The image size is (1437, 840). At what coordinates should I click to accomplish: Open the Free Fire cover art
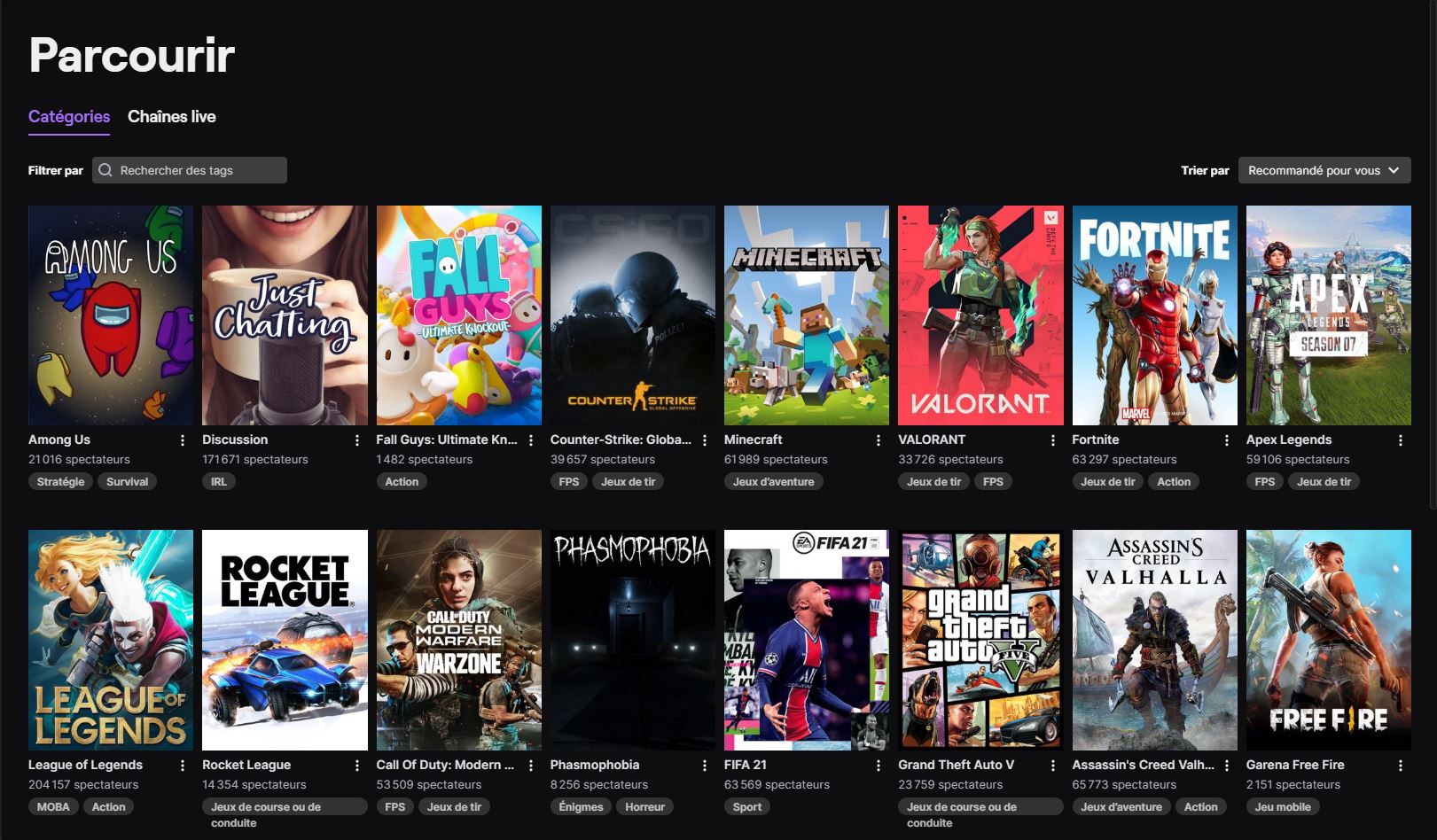1329,640
